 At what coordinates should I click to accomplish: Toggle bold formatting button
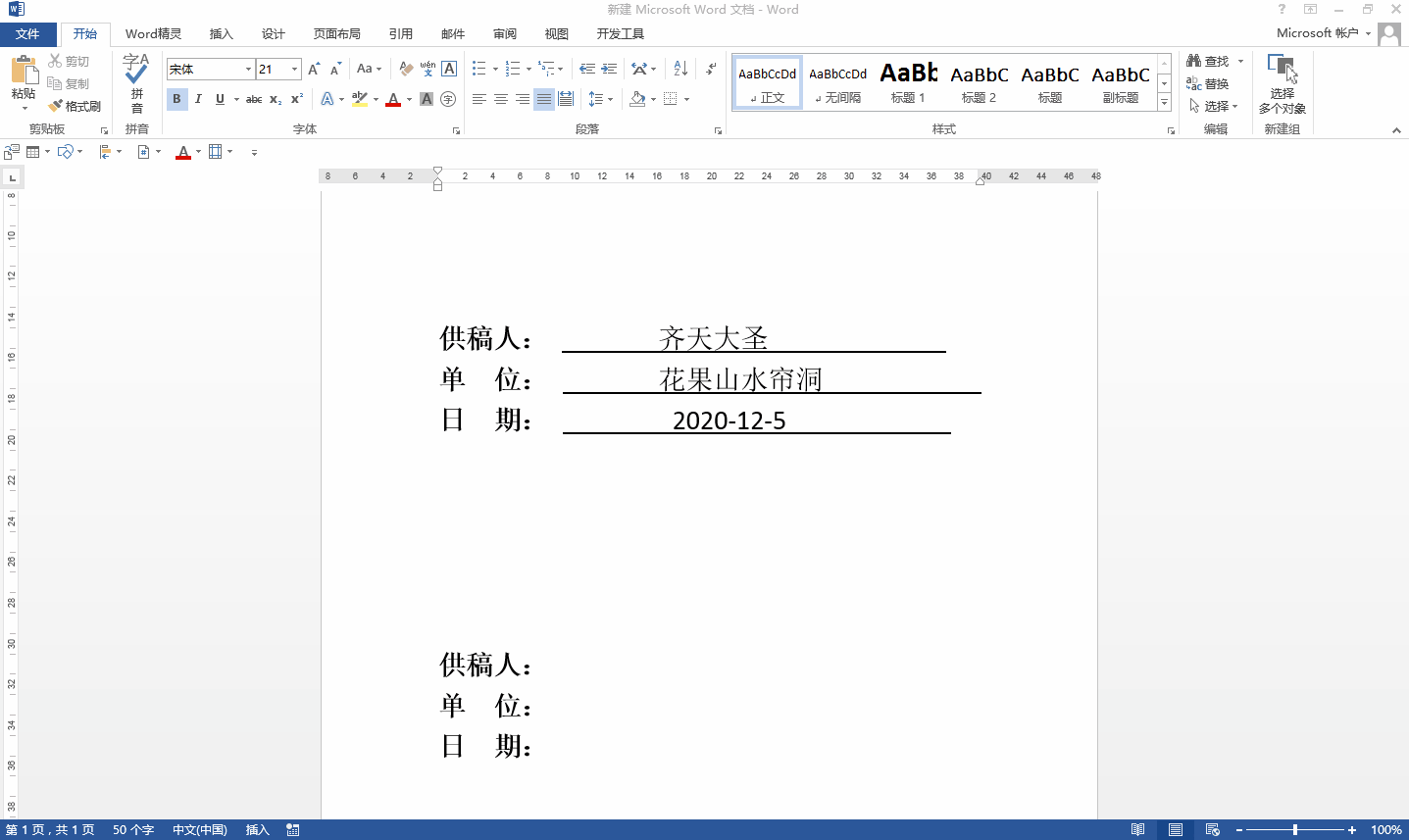pos(176,99)
